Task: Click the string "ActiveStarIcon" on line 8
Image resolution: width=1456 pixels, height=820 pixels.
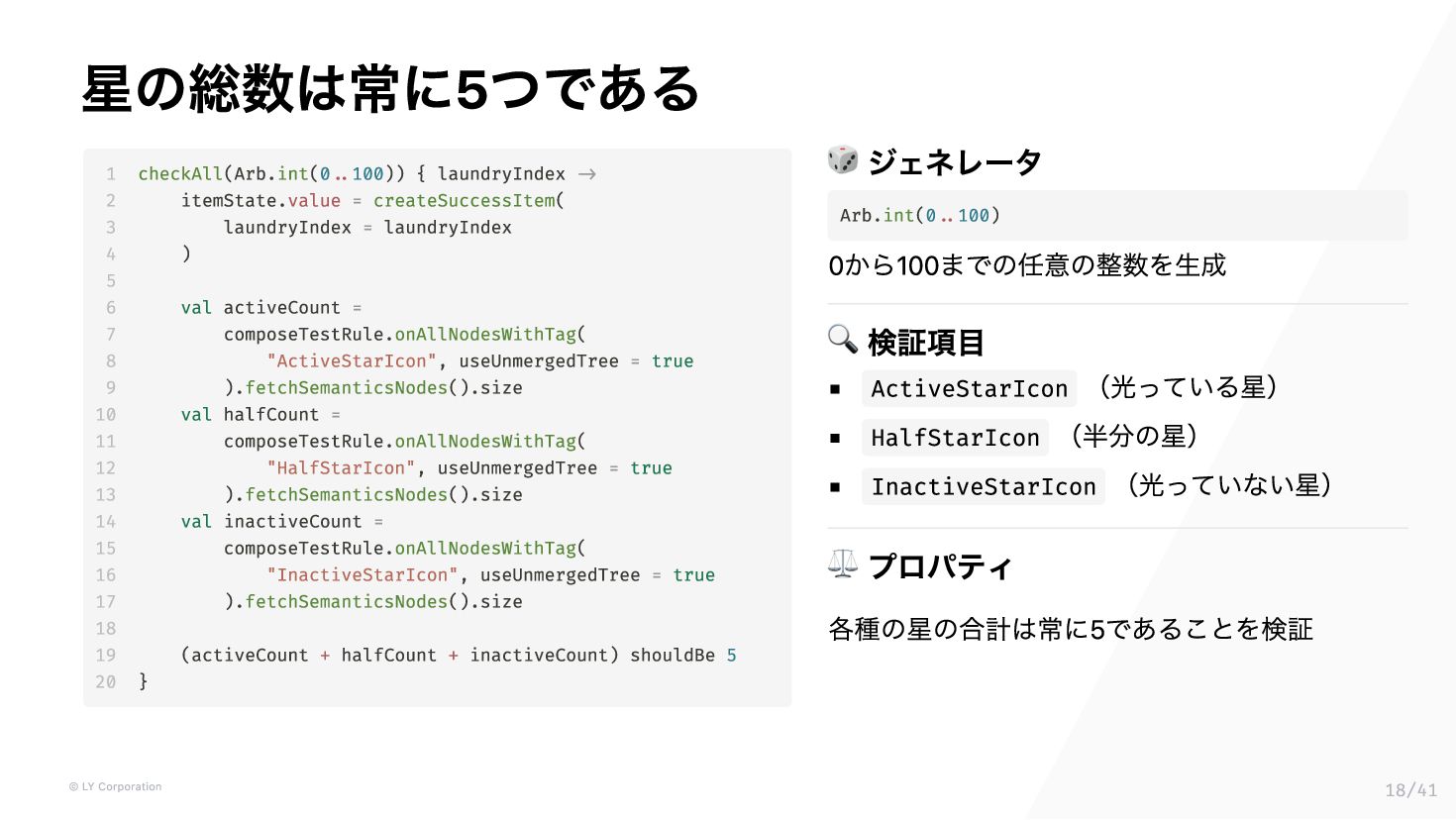Action: tap(352, 361)
